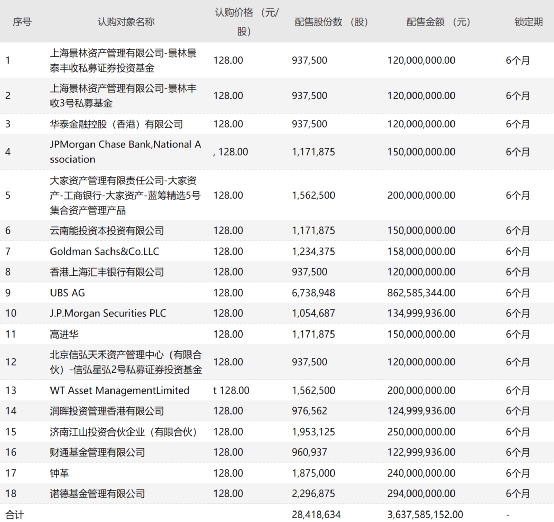
Task: Click the 认购对象名称 column header
Action: pos(126,22)
